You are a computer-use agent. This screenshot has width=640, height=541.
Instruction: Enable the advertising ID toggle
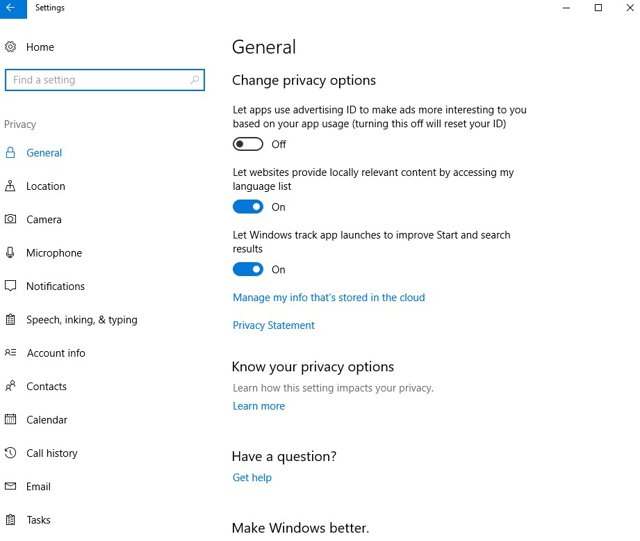pos(248,144)
